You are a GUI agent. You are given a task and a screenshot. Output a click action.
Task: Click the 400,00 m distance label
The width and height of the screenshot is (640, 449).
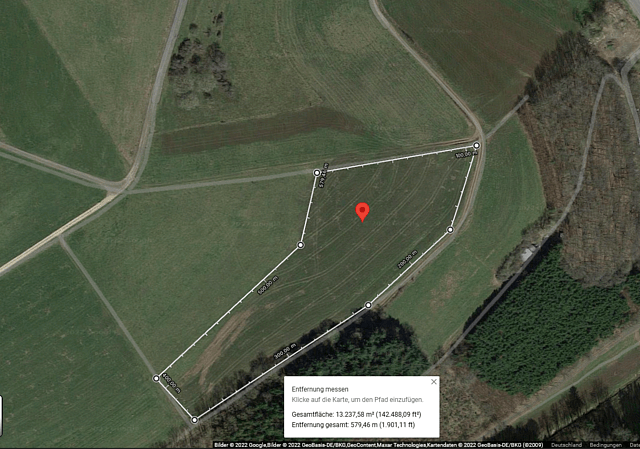click(x=171, y=382)
